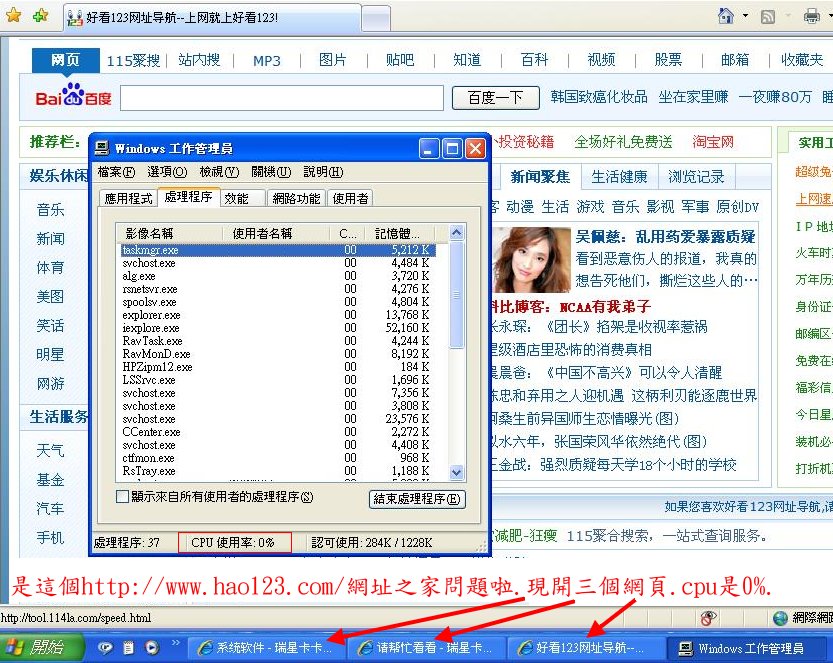
Task: Open the 生活健康 tab
Action: (619, 177)
